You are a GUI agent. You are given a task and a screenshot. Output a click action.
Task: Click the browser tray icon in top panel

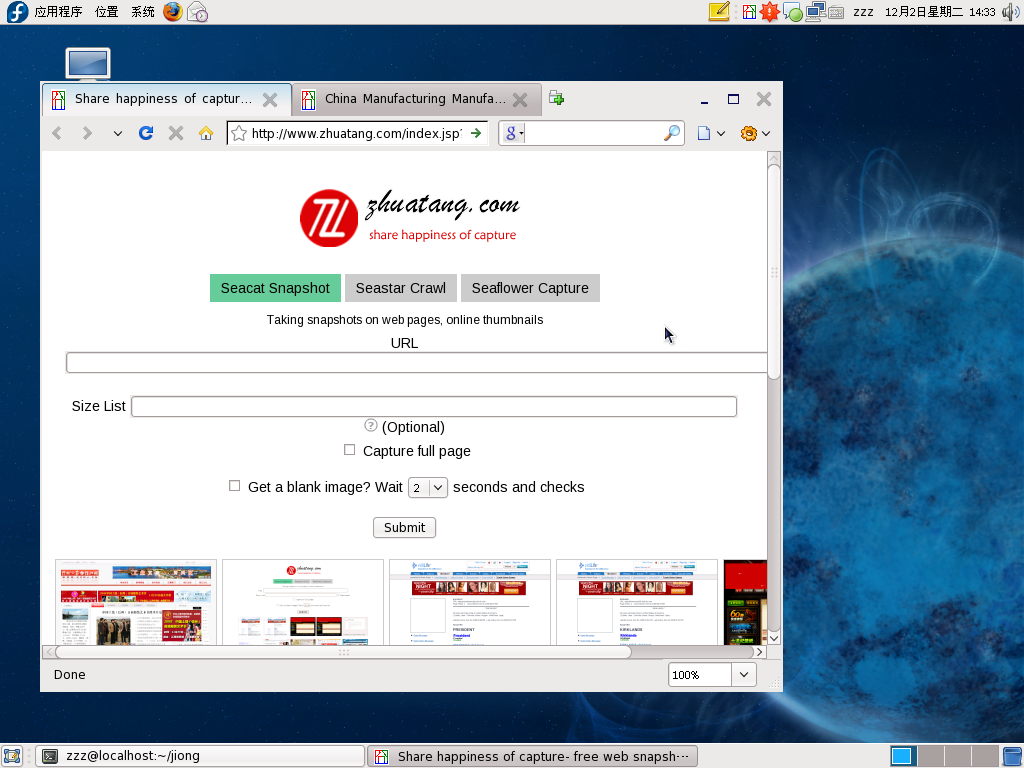pos(749,12)
